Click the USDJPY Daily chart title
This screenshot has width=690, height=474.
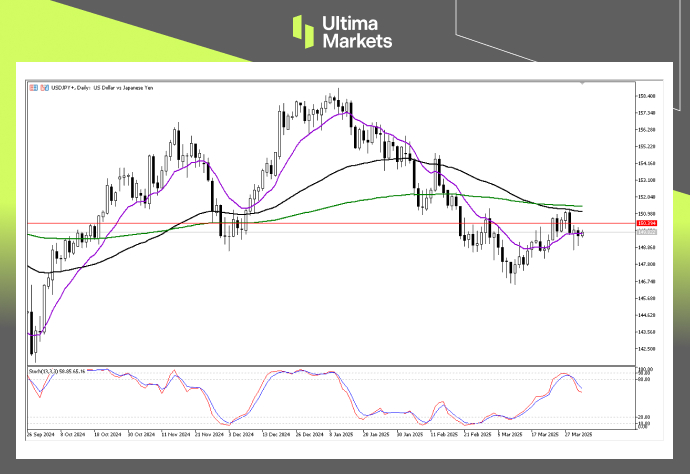pyautogui.click(x=95, y=88)
